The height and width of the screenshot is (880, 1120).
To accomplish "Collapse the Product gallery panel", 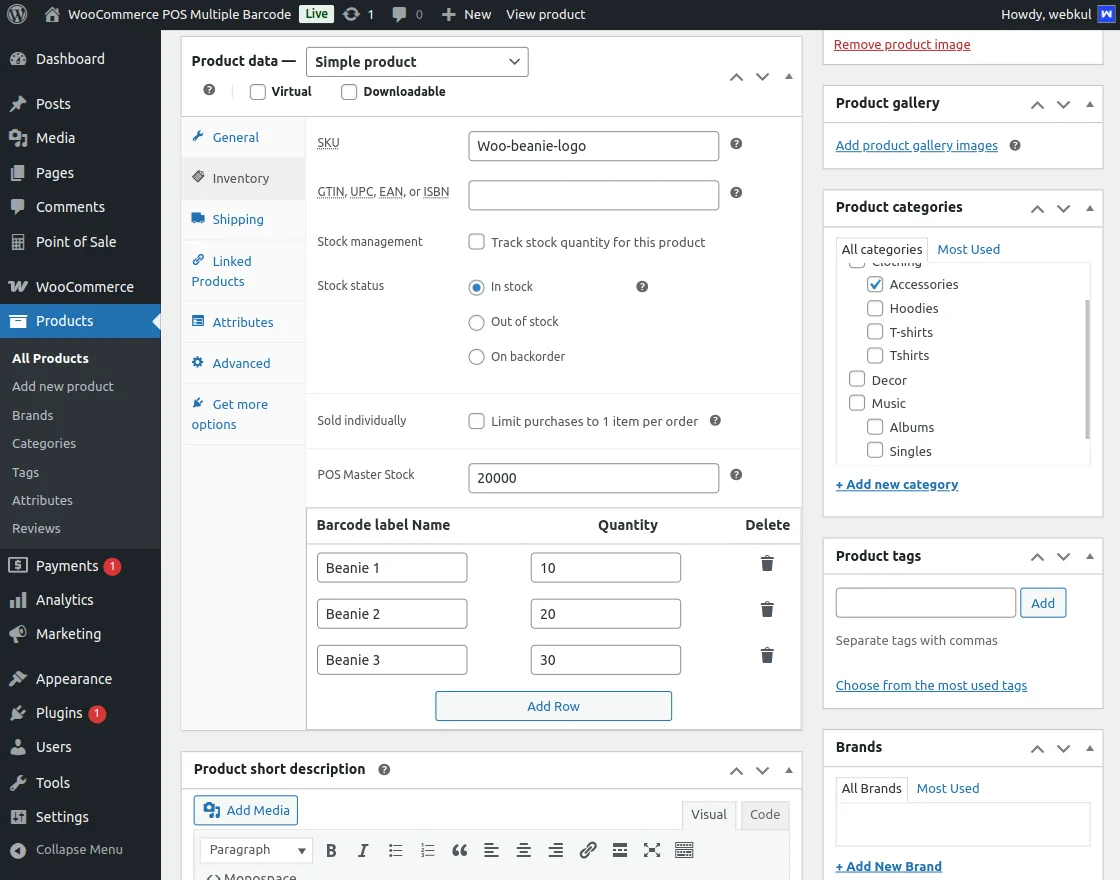I will [1089, 104].
